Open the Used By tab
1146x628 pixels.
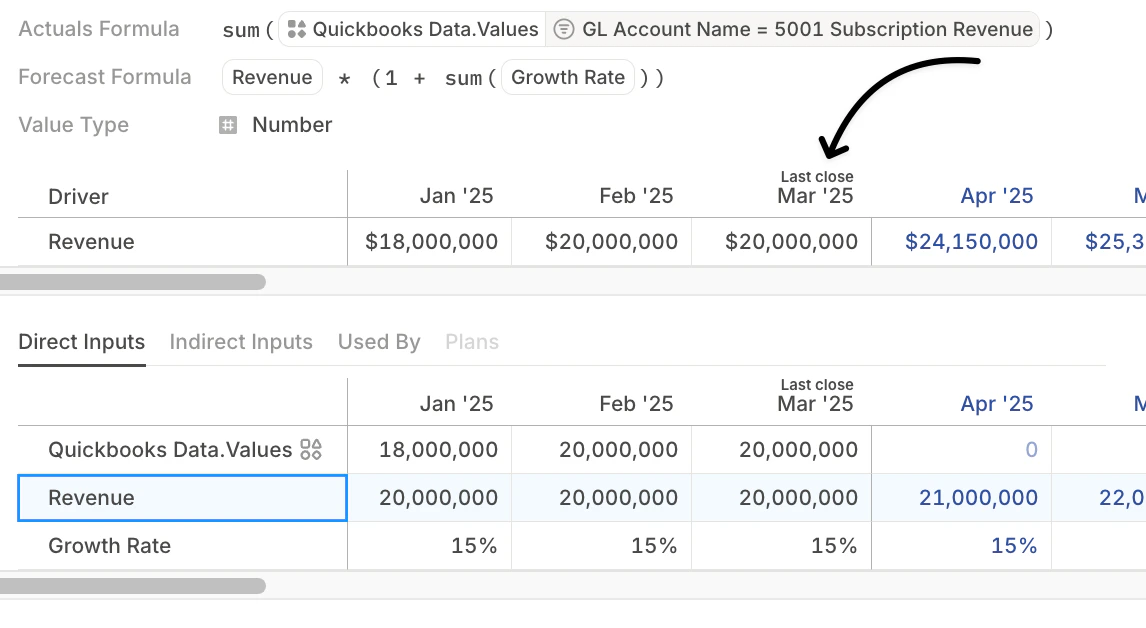[x=379, y=342]
